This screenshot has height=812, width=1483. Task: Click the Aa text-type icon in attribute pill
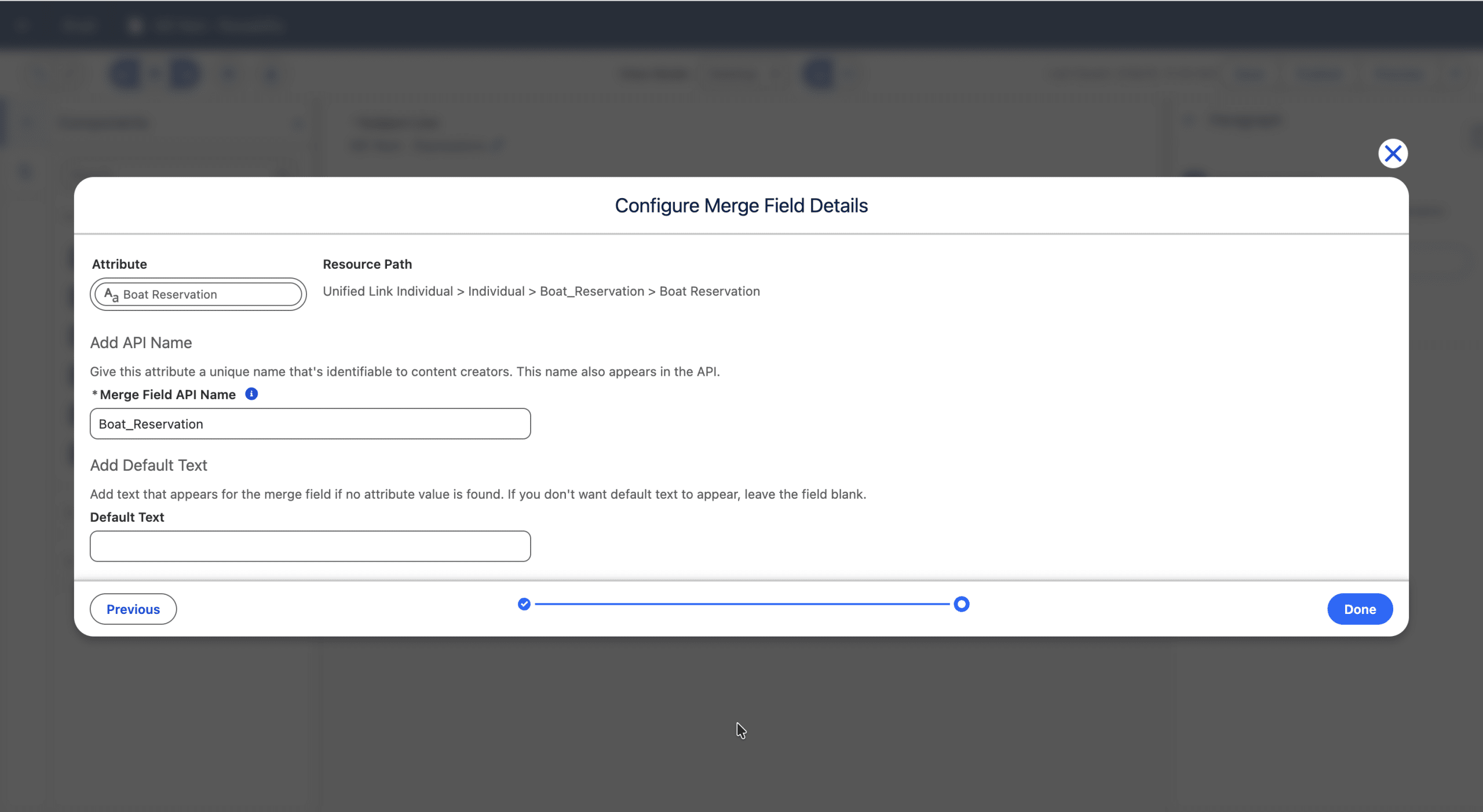click(111, 295)
